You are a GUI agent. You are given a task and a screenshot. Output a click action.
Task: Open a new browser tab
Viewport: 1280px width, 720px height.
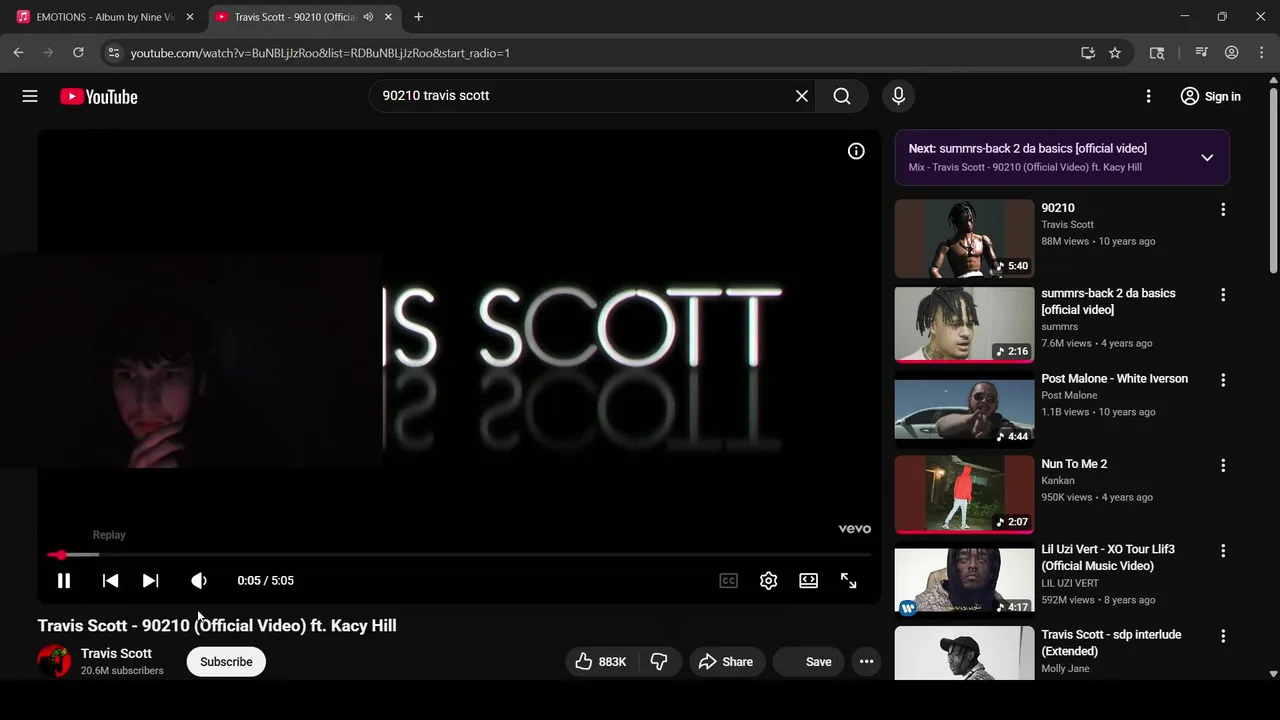pos(418,17)
